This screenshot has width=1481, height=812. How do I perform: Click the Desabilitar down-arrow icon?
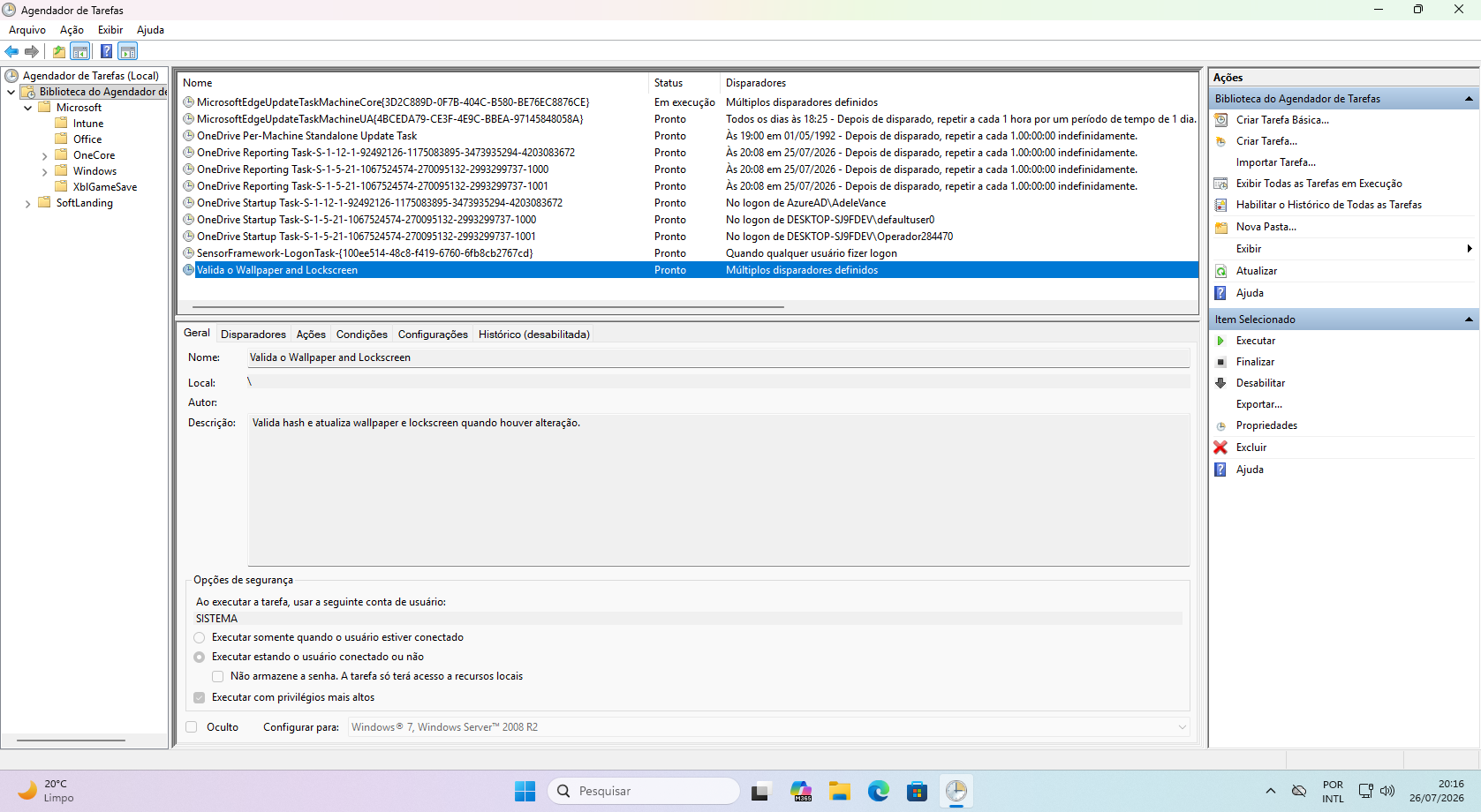tap(1220, 383)
